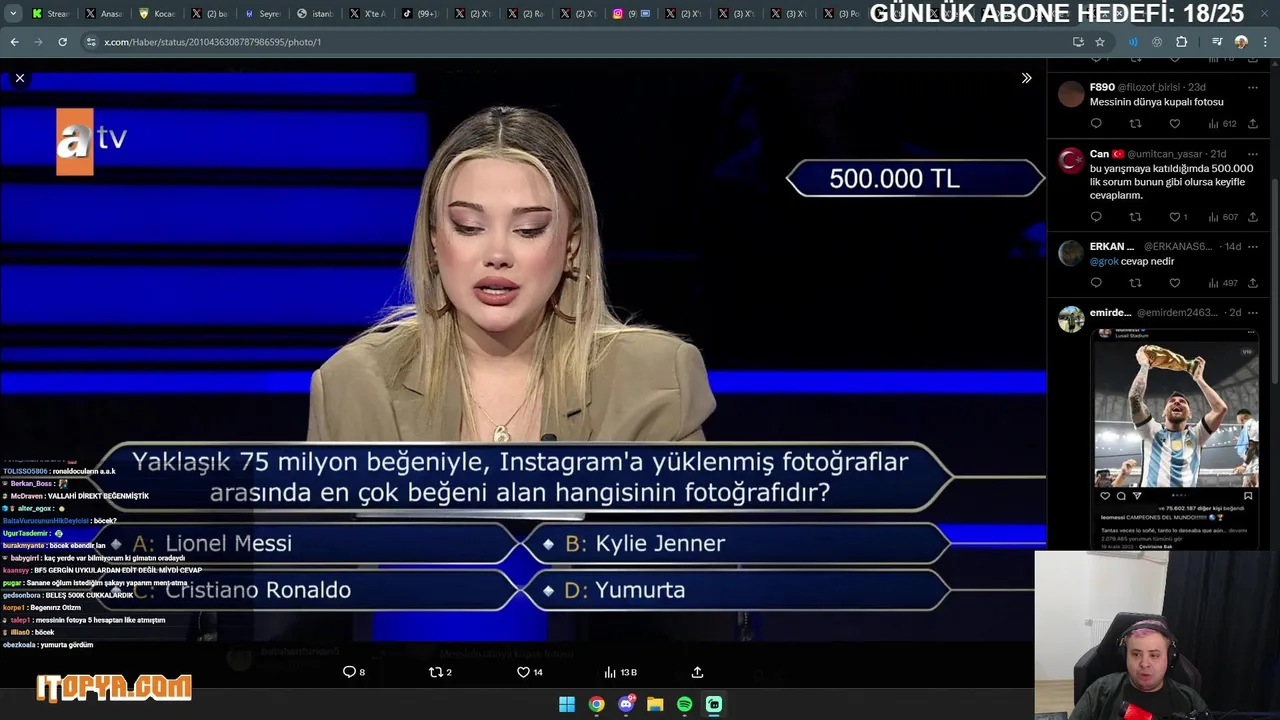This screenshot has height=720, width=1280.
Task: Open more options for ERKAN's comment
Action: coord(1252,246)
